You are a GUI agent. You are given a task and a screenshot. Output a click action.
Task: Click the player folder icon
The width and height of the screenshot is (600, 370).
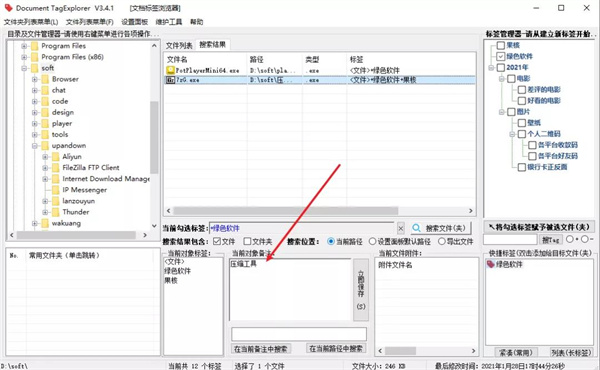tap(45, 124)
